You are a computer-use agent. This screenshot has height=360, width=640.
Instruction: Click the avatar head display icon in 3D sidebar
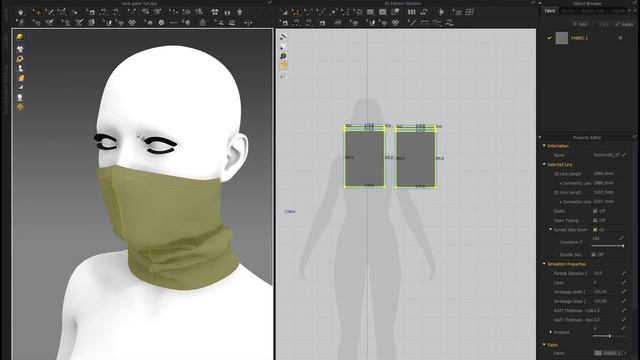[x=20, y=97]
